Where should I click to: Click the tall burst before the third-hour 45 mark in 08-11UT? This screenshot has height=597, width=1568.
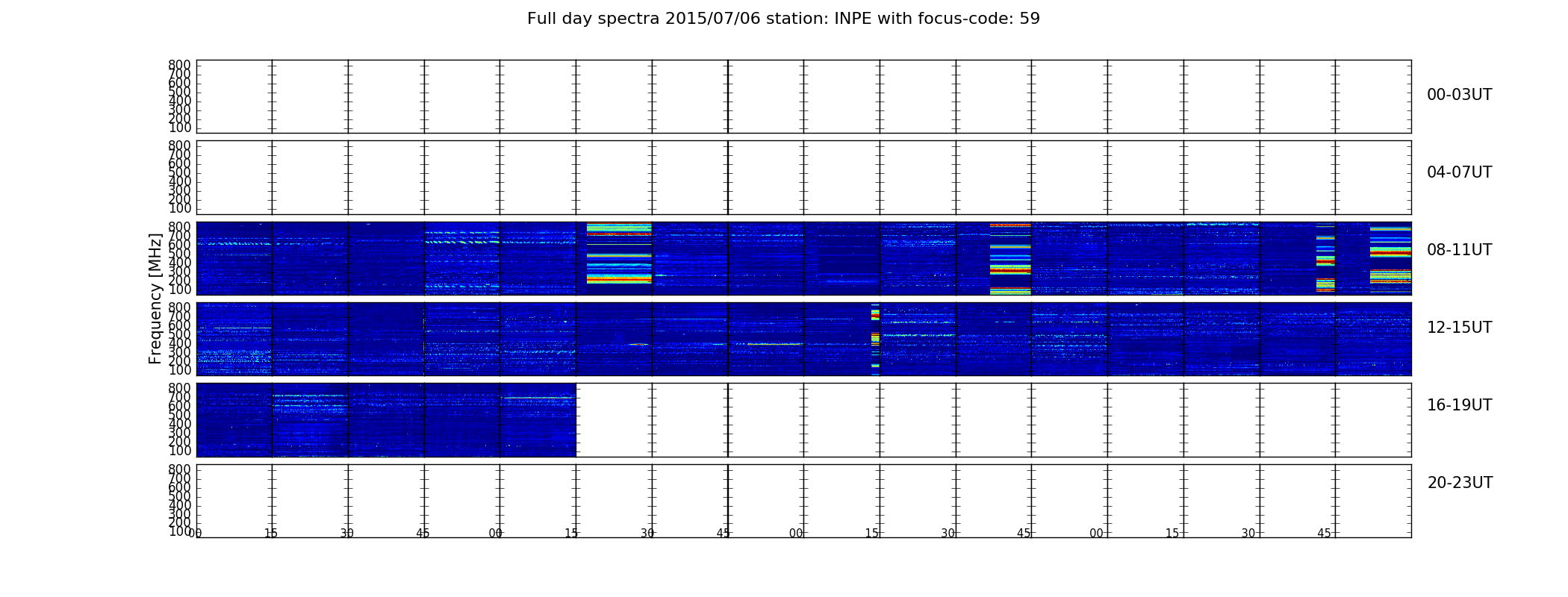point(1010,258)
